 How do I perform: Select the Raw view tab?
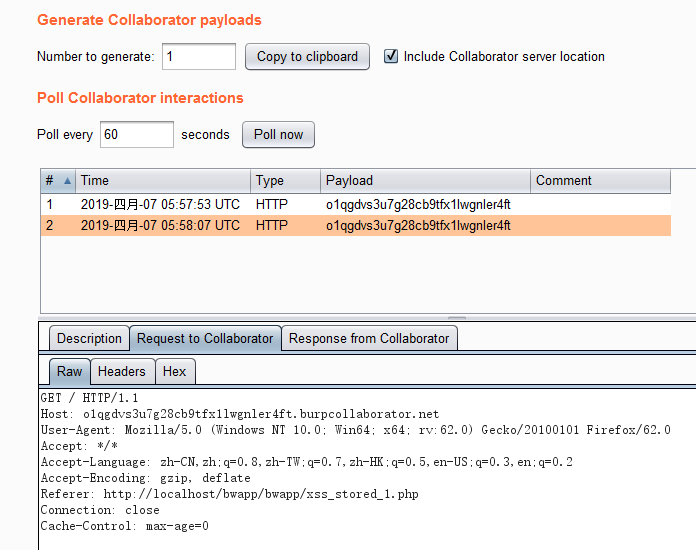coord(70,372)
